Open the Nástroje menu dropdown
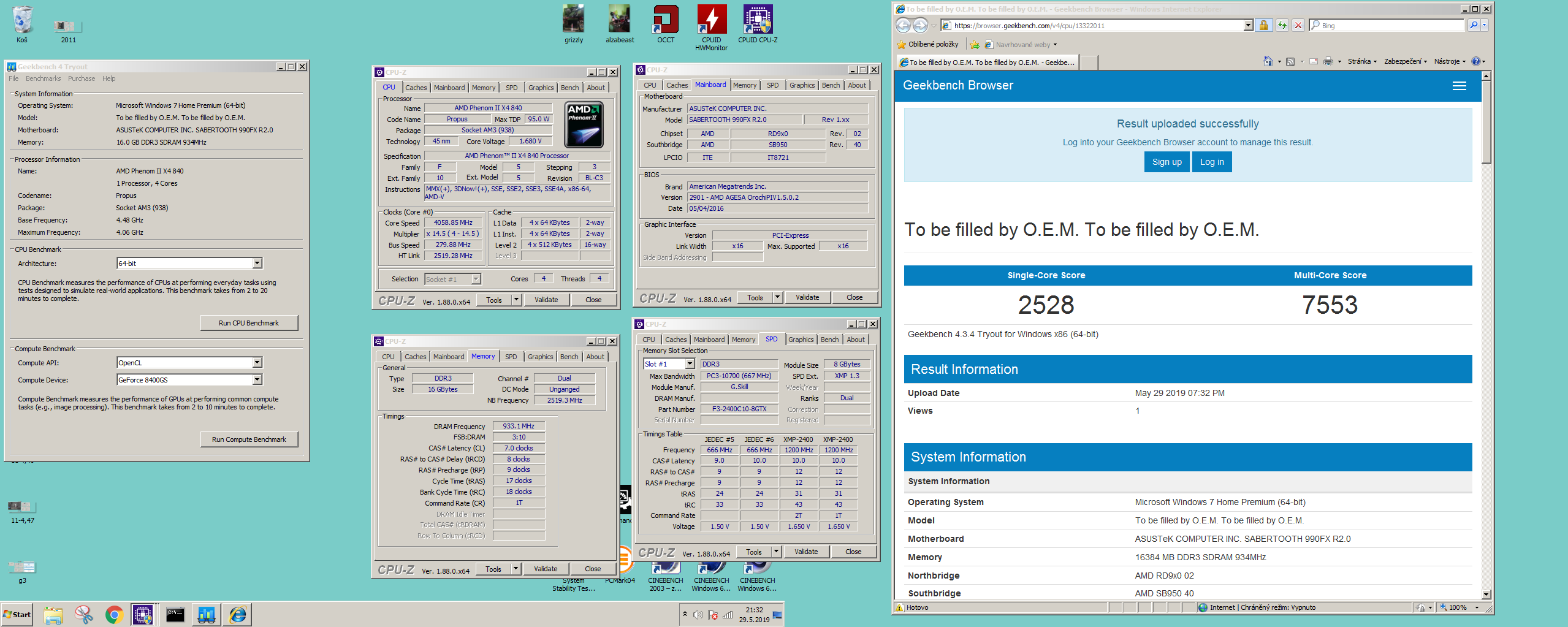1568x627 pixels. coord(1450,61)
